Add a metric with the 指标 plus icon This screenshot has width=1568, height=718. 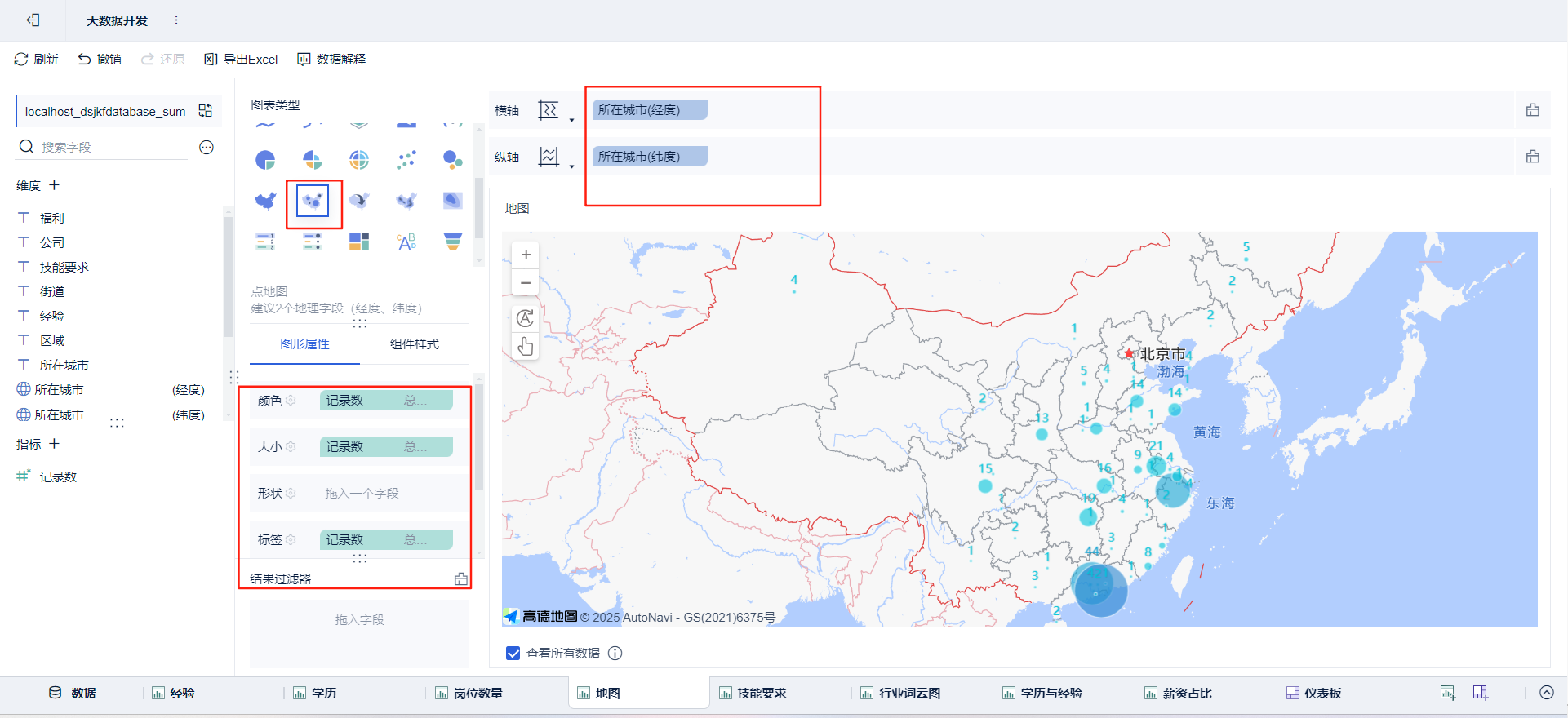[x=55, y=444]
